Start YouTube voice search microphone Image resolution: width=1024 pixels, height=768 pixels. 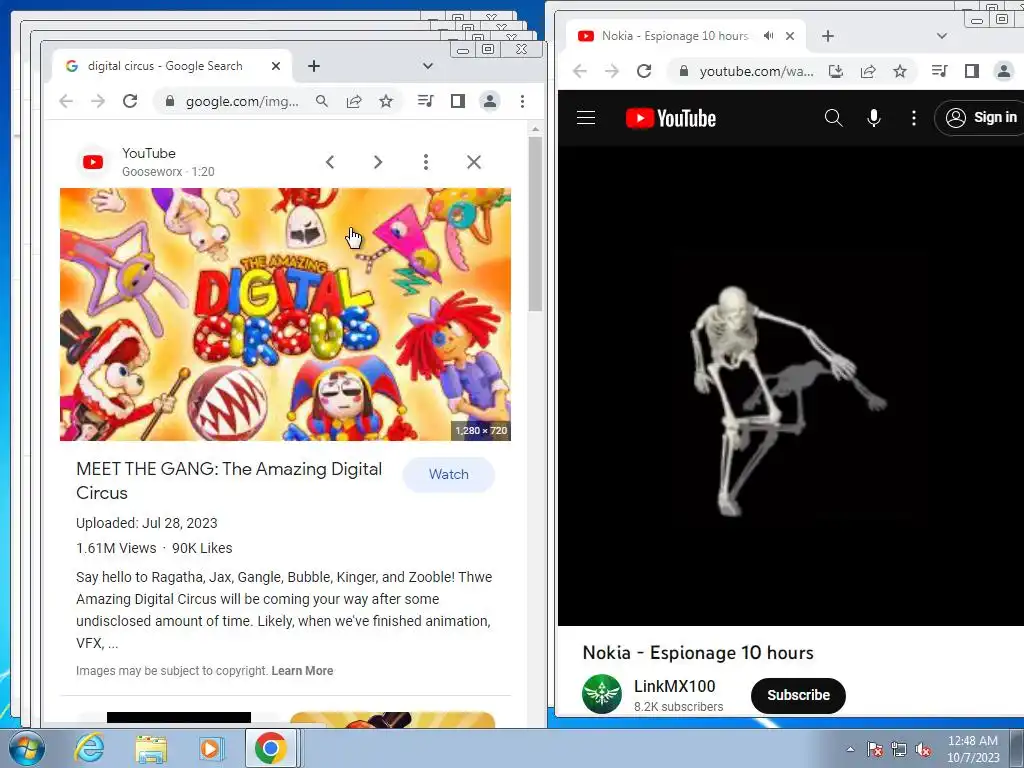coord(874,118)
